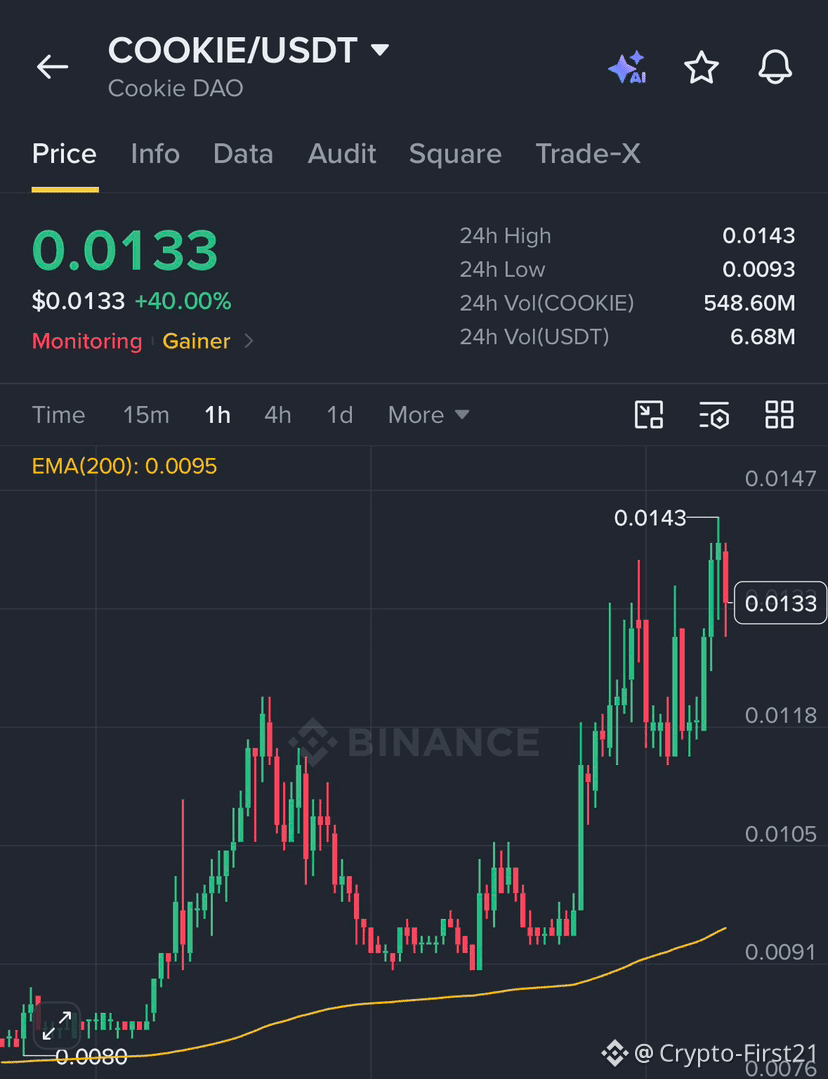Image resolution: width=828 pixels, height=1079 pixels.
Task: Tap the $0.0133 dollar price
Action: [78, 301]
